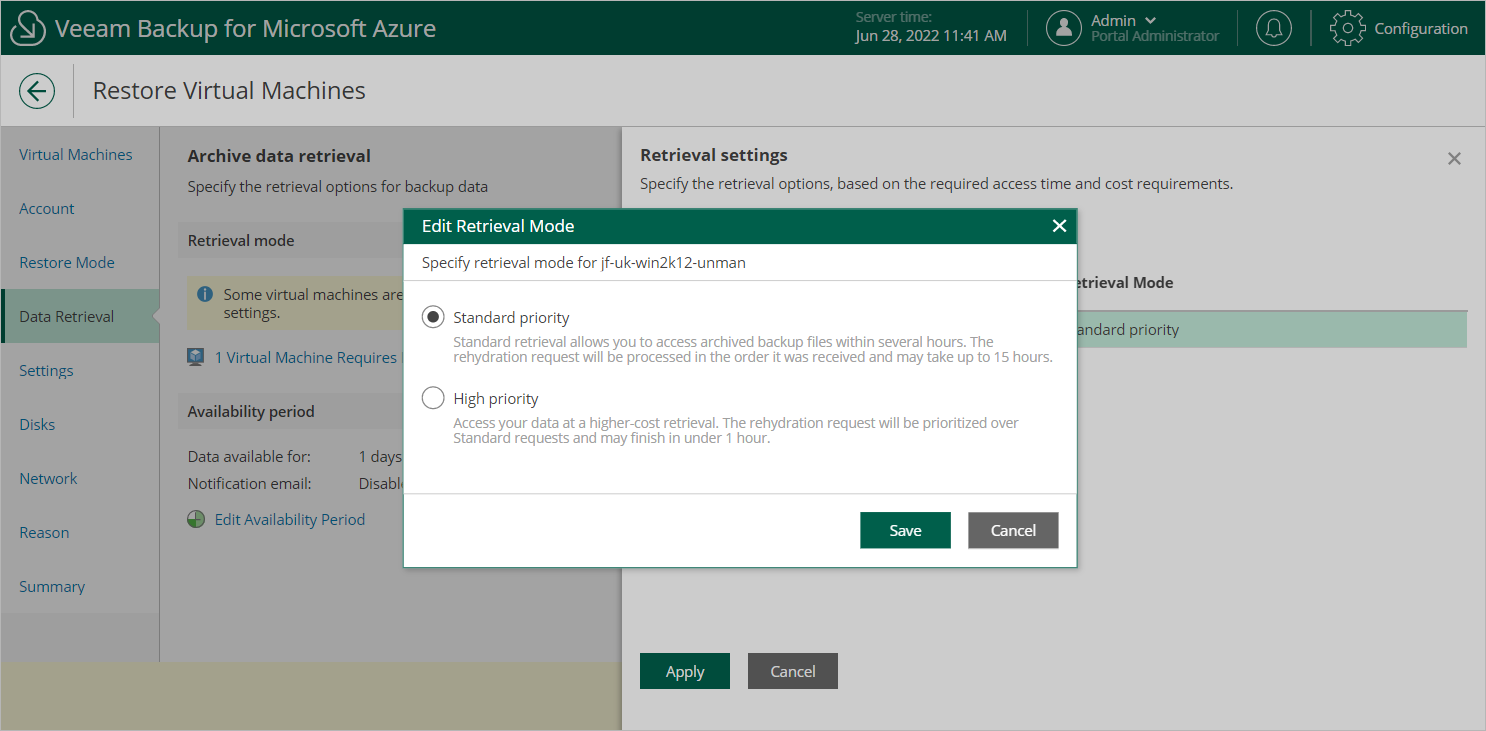The image size is (1486, 731).
Task: Click the Portal Administrator role text
Action: 1155,36
